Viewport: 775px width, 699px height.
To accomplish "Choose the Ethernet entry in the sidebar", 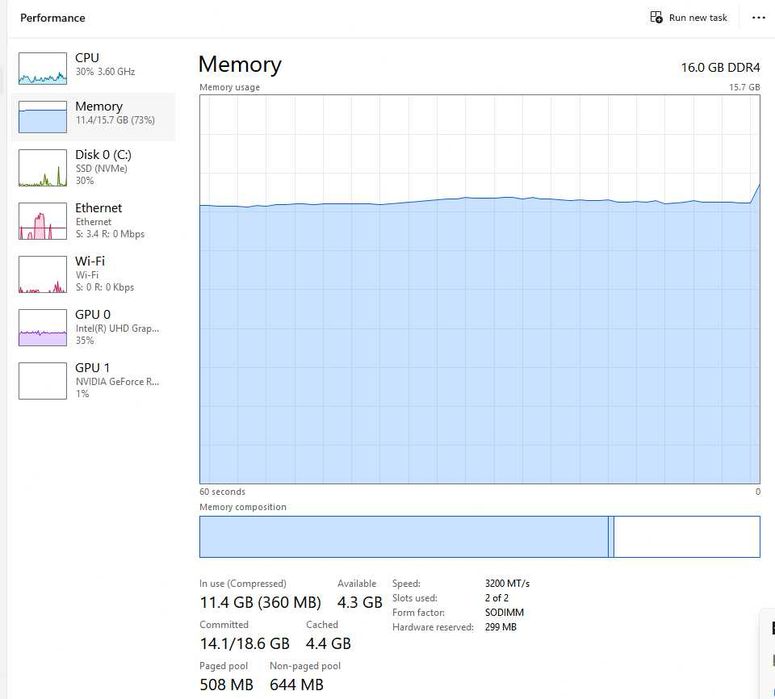I will pyautogui.click(x=93, y=221).
